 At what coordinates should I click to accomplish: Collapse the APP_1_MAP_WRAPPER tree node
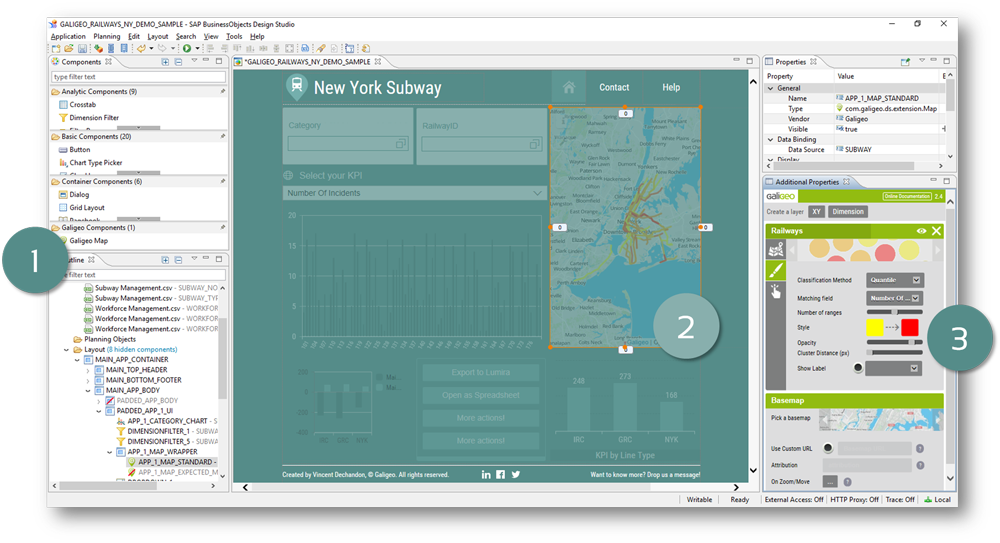pyautogui.click(x=110, y=452)
